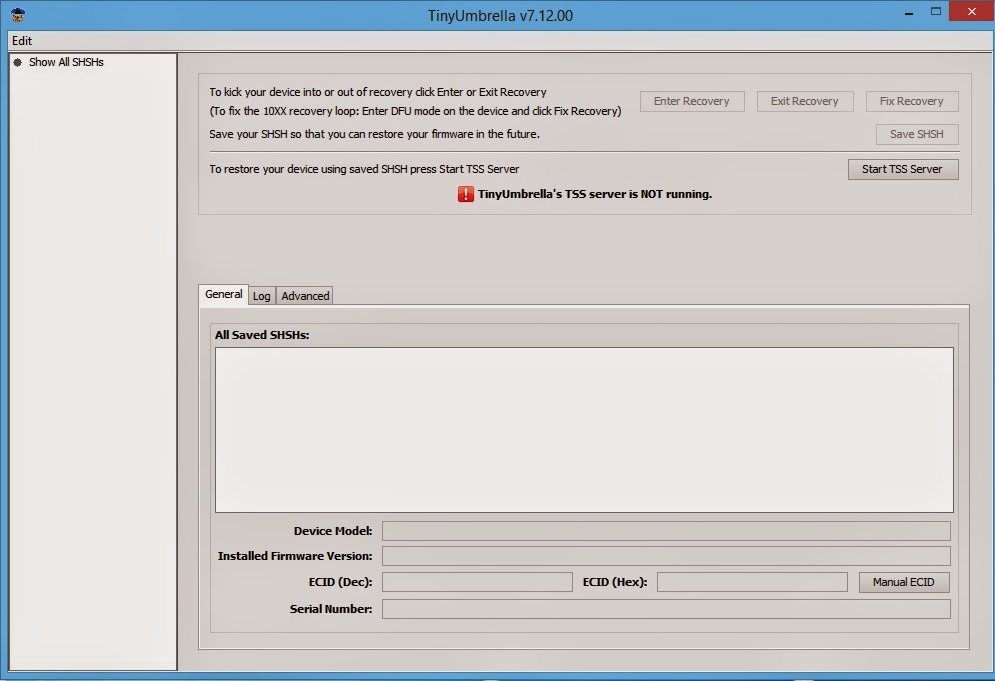This screenshot has height=681, width=995.
Task: Click the TinyUmbrella app icon in title bar
Action: point(18,15)
